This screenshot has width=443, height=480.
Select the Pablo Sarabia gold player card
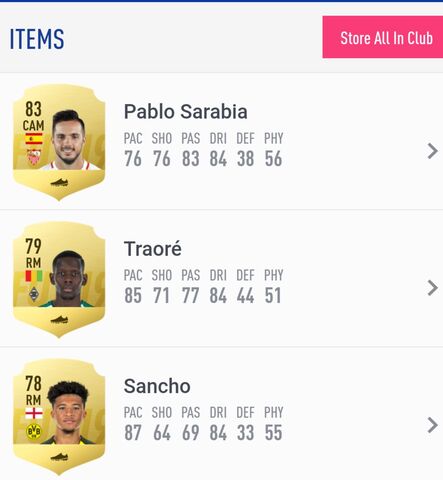point(59,142)
